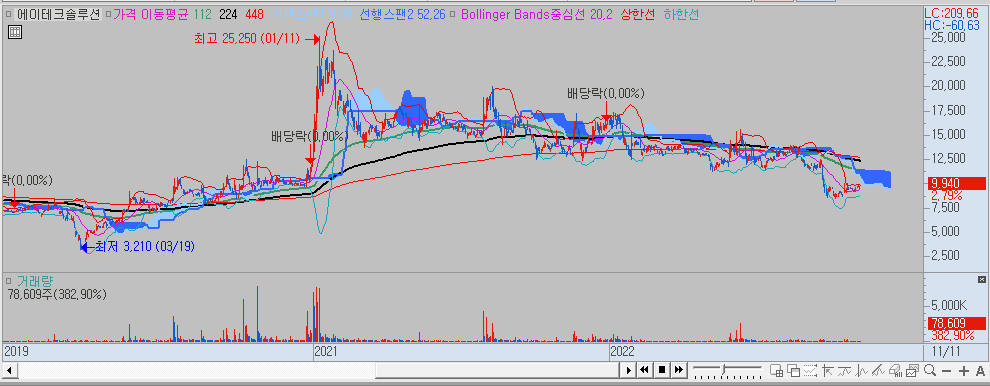The width and height of the screenshot is (990, 386).
Task: Open the chart image save icon
Action: coord(912,370)
